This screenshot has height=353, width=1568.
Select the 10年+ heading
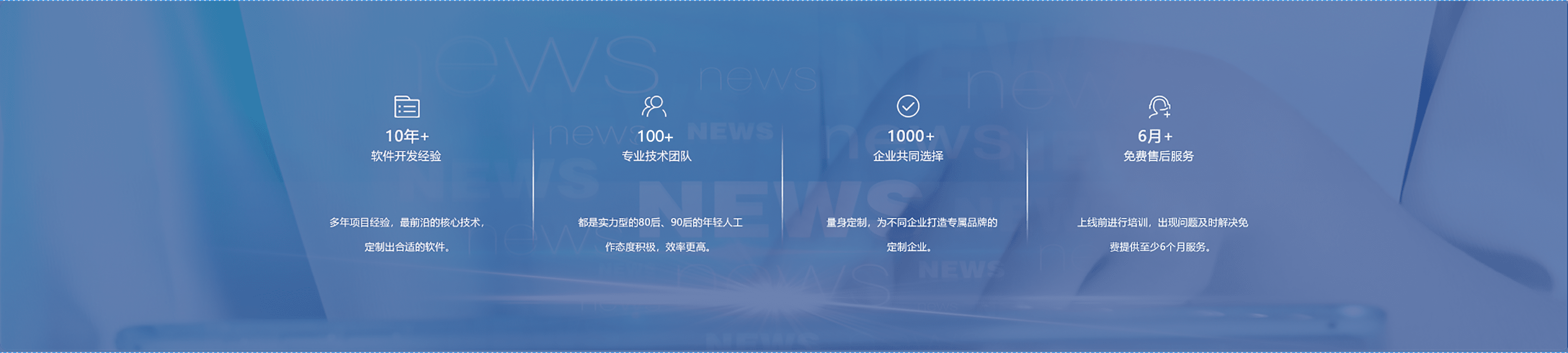coord(407,136)
